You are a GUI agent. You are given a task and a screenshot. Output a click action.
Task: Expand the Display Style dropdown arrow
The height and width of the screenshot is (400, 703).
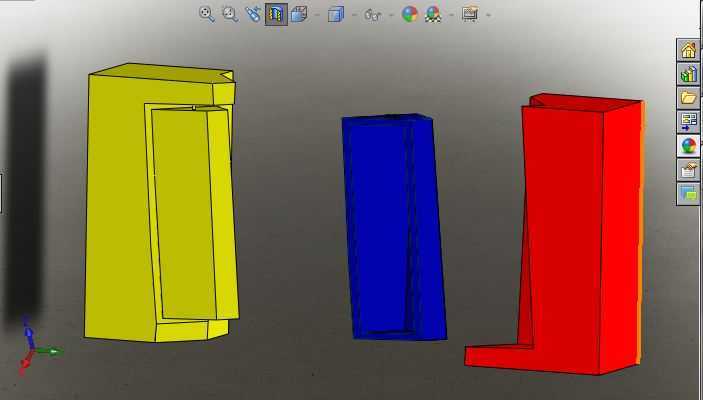pyautogui.click(x=354, y=15)
